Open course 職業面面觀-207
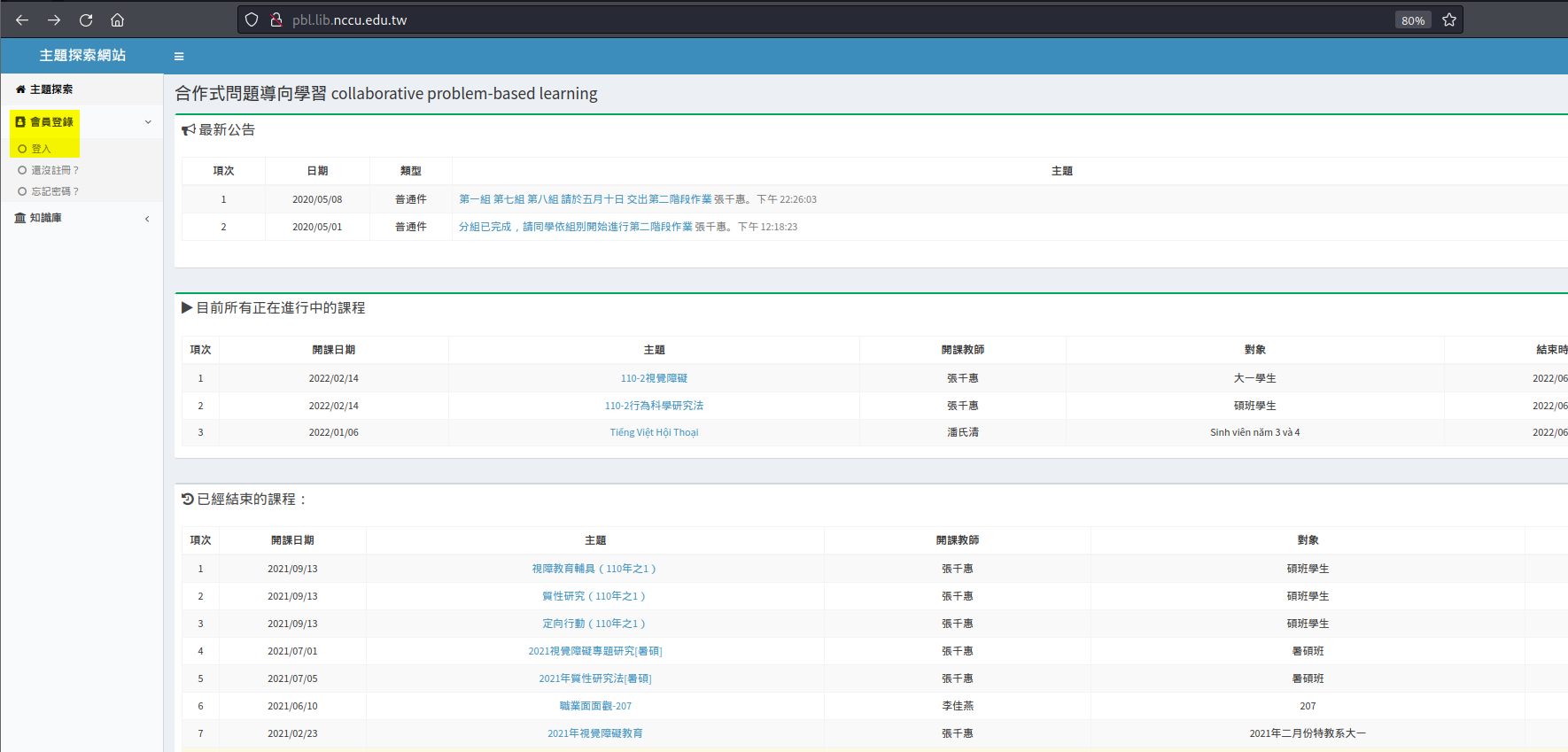This screenshot has height=752, width=1568. coord(595,706)
